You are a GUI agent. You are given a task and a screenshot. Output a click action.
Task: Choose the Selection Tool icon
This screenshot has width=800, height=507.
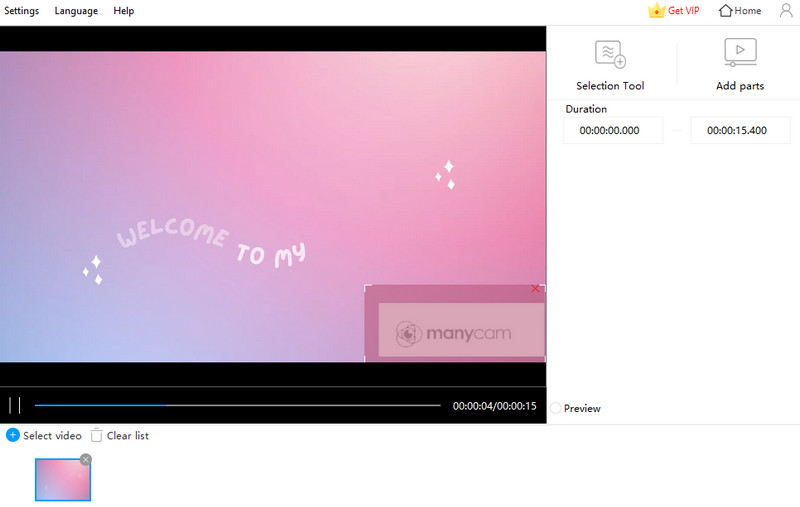coord(610,53)
